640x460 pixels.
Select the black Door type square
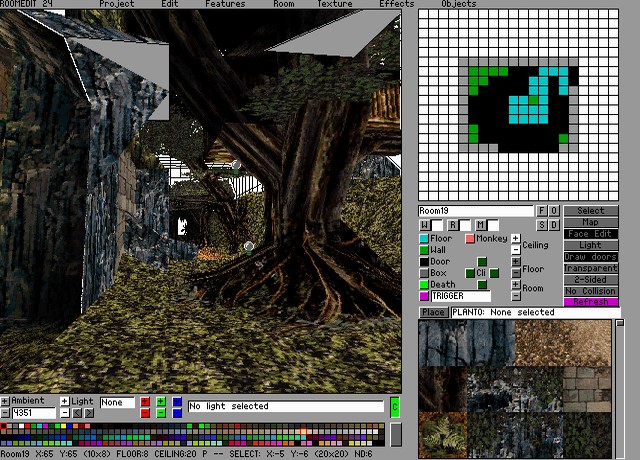tap(424, 262)
